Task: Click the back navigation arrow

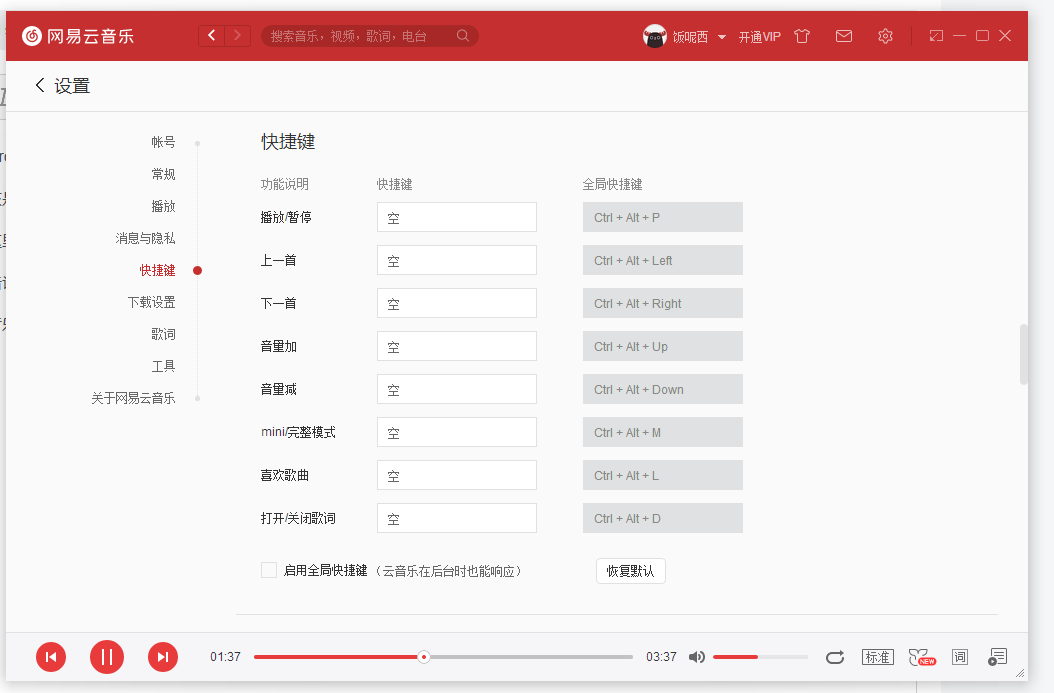Action: 211,34
